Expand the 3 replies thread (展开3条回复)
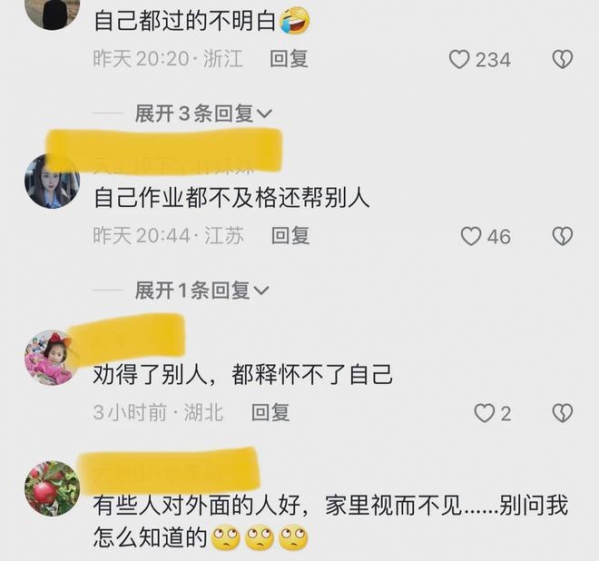Screen dimensions: 600x561 (x=203, y=113)
